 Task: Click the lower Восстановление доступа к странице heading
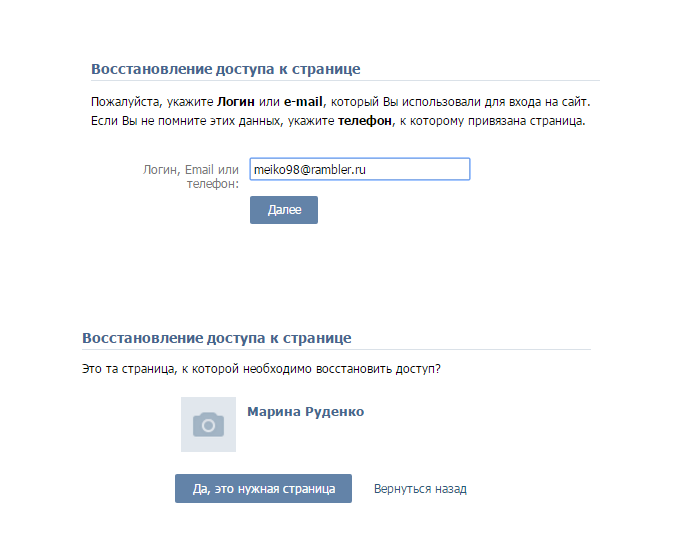(x=217, y=338)
